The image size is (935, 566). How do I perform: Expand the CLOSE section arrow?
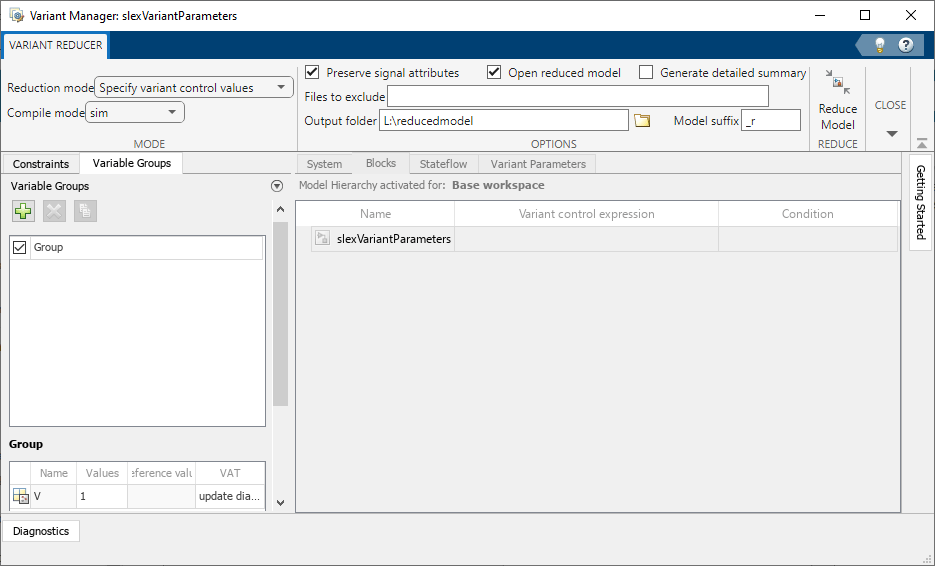(x=892, y=134)
